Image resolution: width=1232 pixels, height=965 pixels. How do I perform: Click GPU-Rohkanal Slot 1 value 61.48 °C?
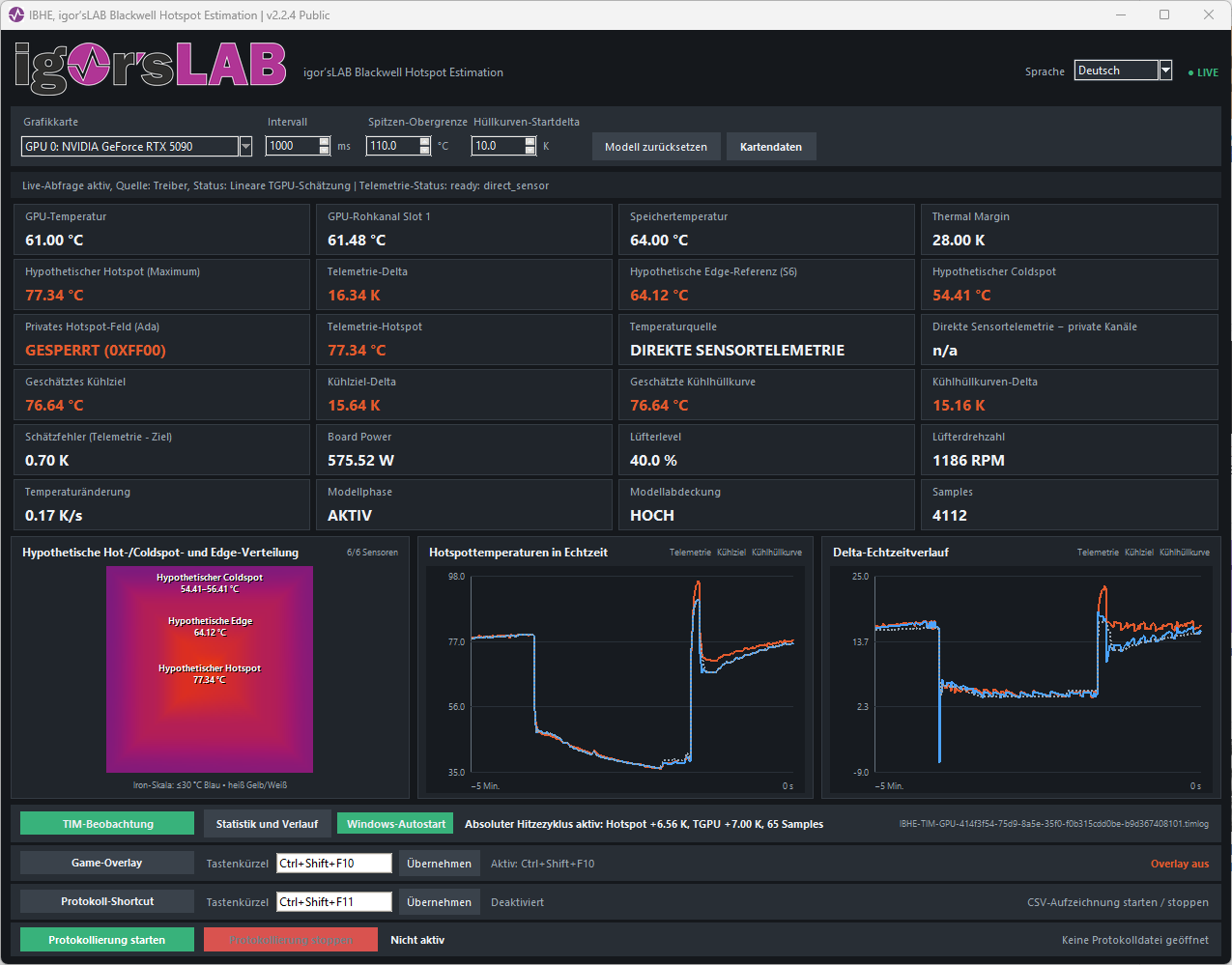click(x=357, y=241)
